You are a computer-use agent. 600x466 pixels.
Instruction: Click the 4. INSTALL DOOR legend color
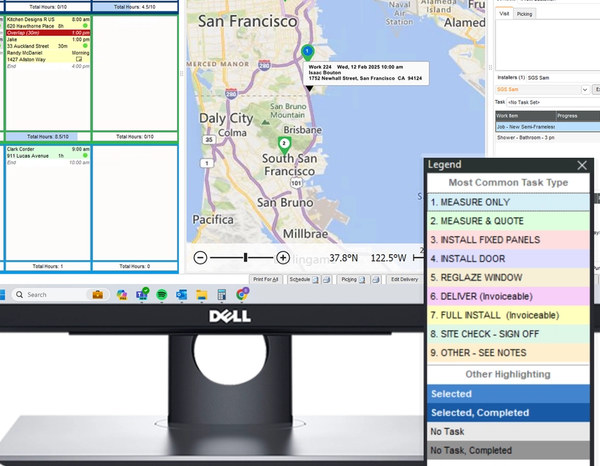(x=508, y=259)
